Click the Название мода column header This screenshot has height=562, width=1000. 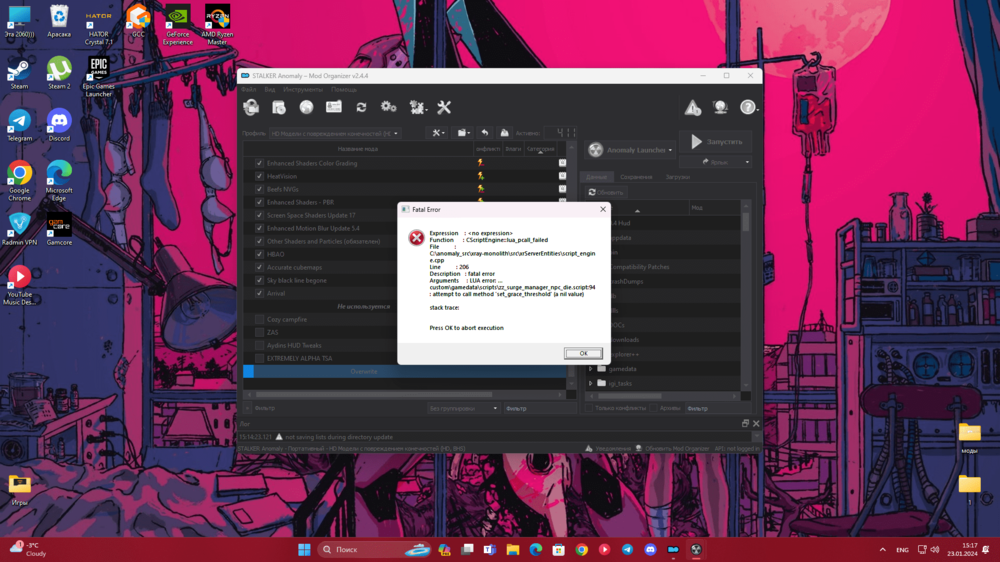pyautogui.click(x=358, y=149)
